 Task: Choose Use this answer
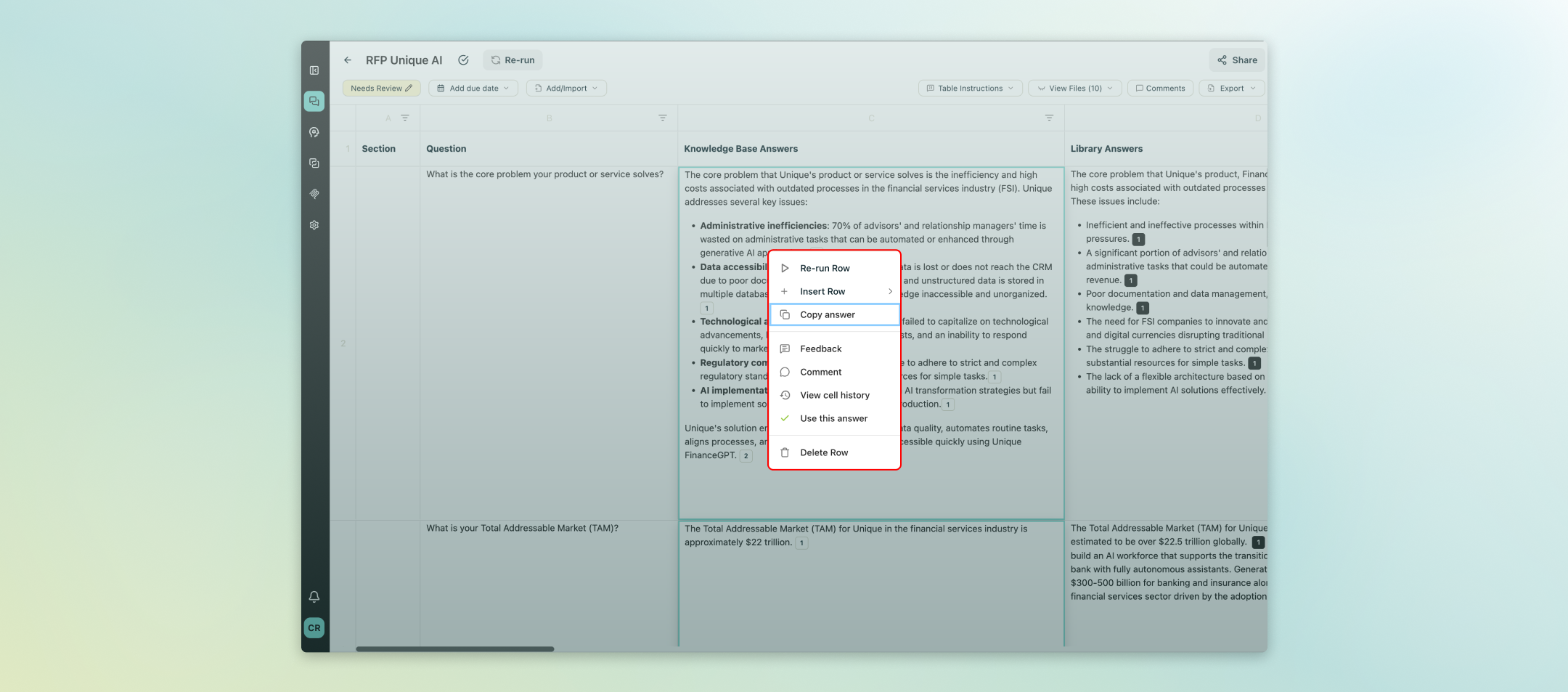coord(835,418)
